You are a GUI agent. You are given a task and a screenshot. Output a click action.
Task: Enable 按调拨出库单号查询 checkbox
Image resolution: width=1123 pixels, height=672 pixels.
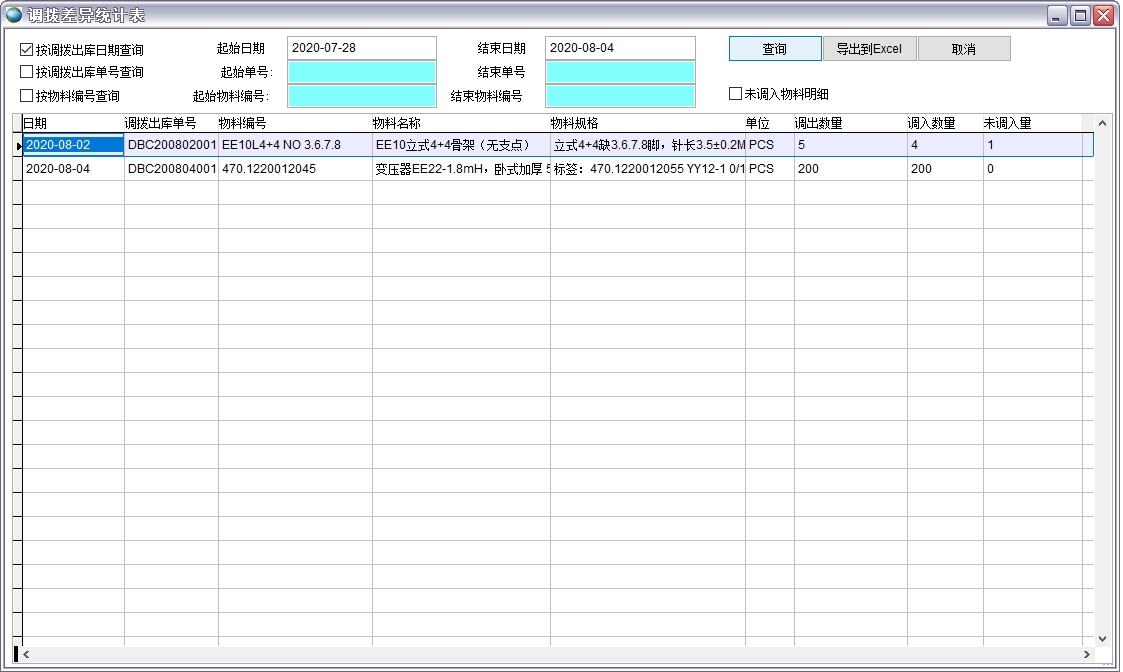tap(27, 72)
